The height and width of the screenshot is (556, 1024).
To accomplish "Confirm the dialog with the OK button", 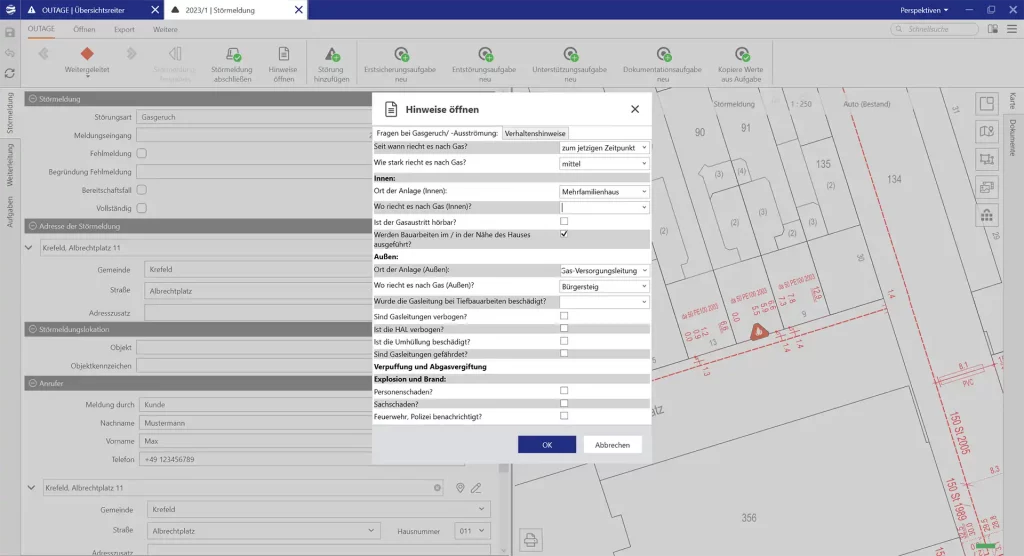I will (546, 445).
